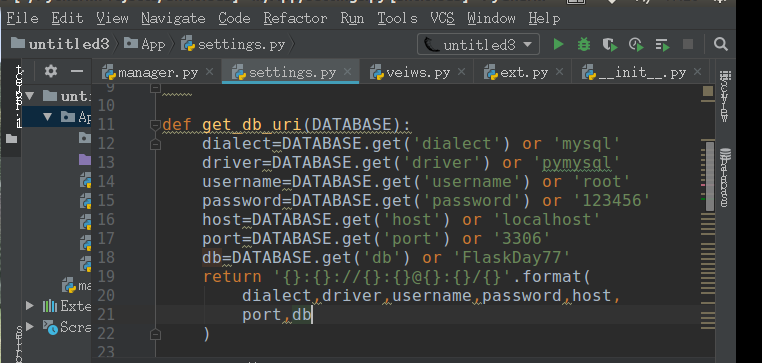Click line number 15 in gutter
762x363 pixels.
click(105, 201)
